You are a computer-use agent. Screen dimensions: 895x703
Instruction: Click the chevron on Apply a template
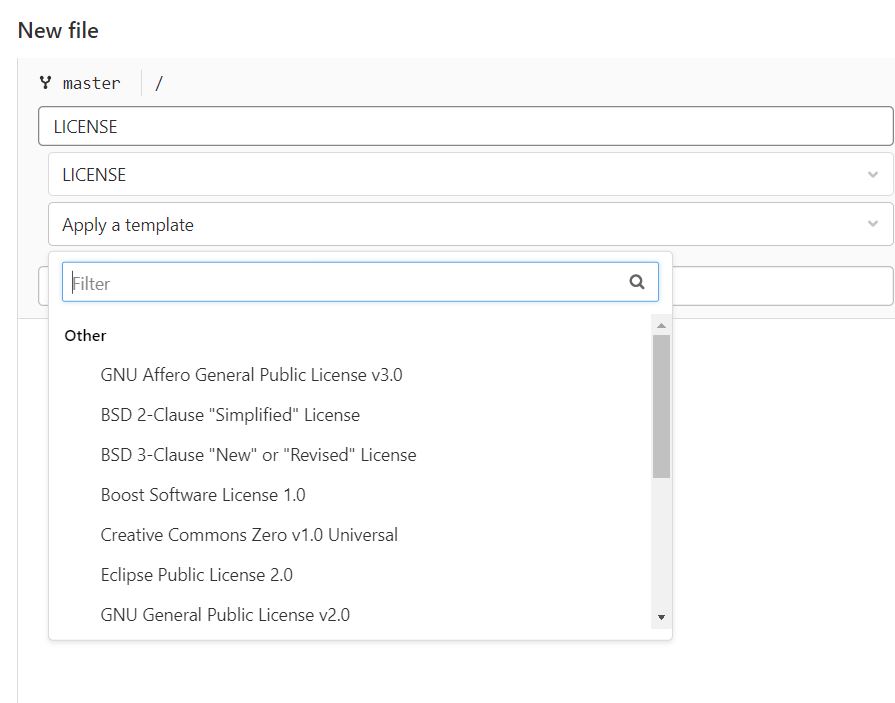(x=873, y=224)
